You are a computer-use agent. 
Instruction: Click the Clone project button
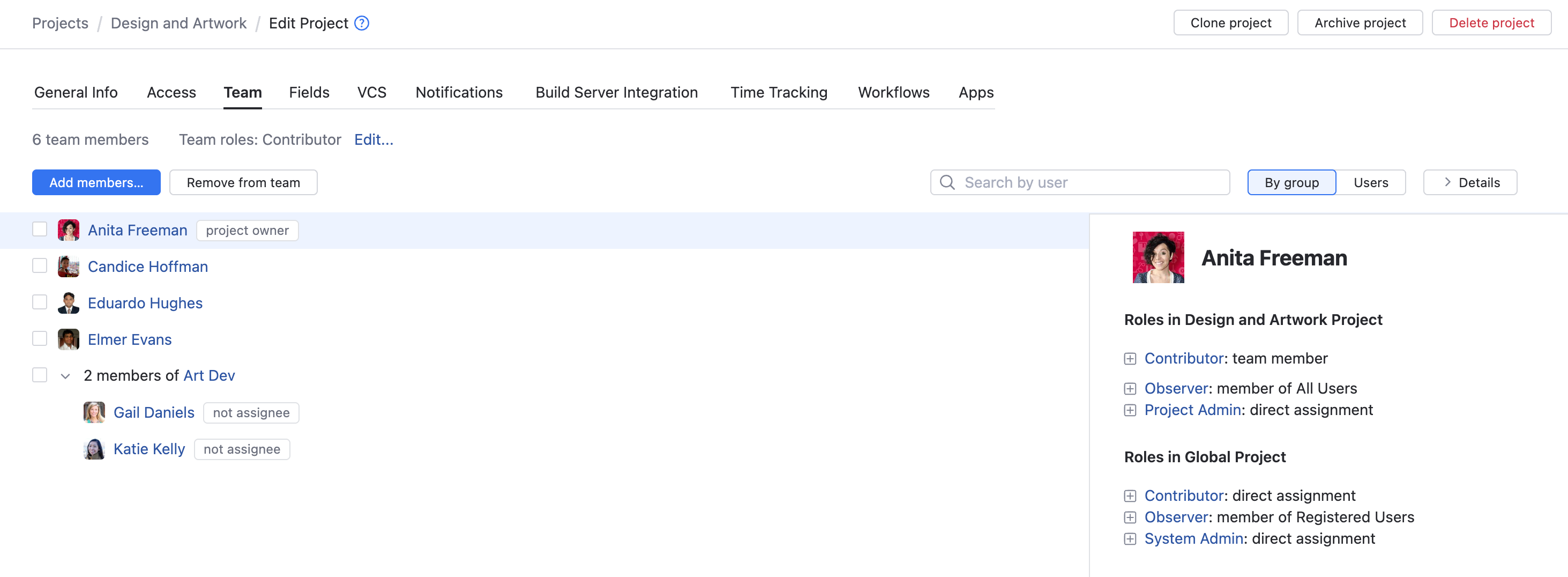[x=1230, y=23]
